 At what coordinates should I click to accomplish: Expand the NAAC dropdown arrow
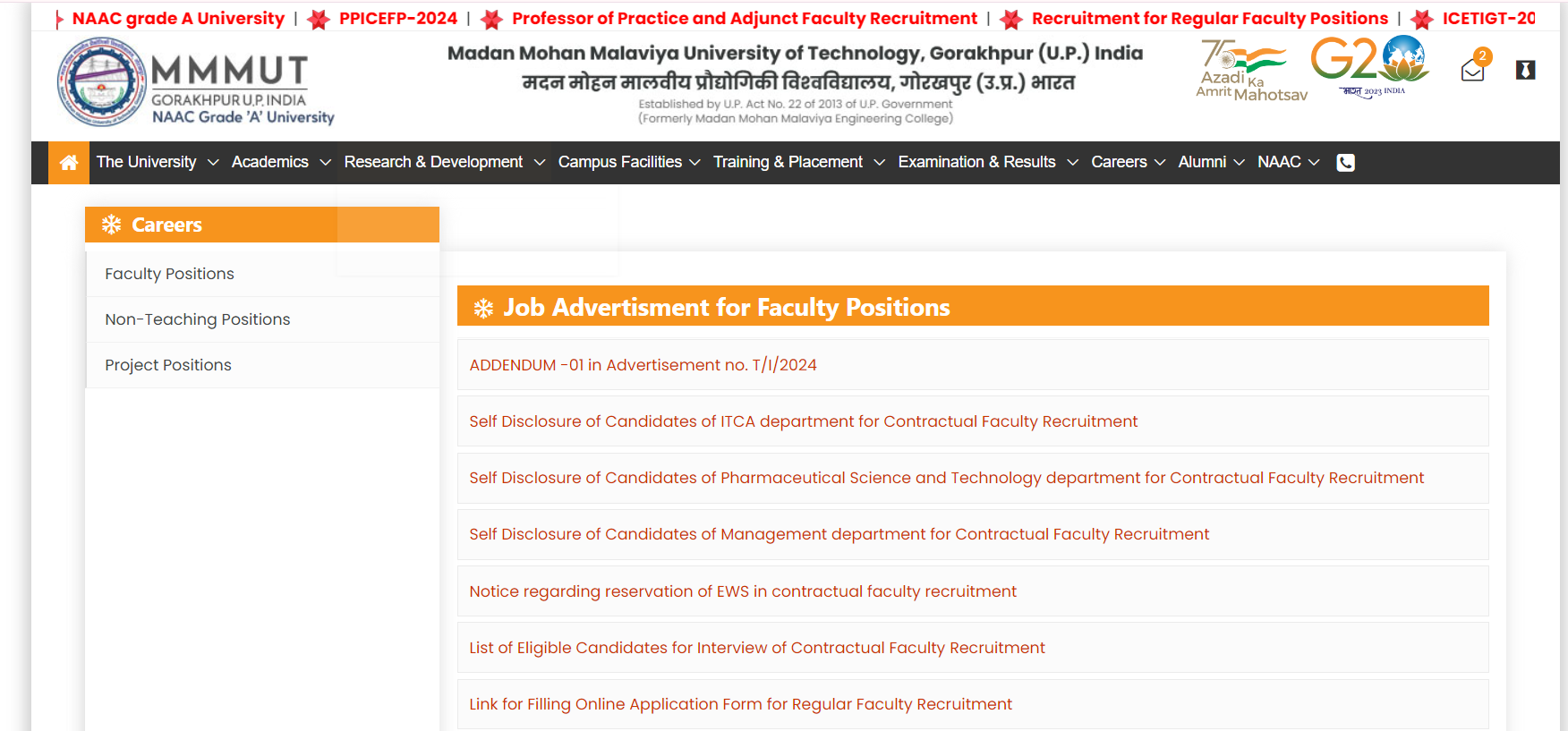[x=1314, y=163]
